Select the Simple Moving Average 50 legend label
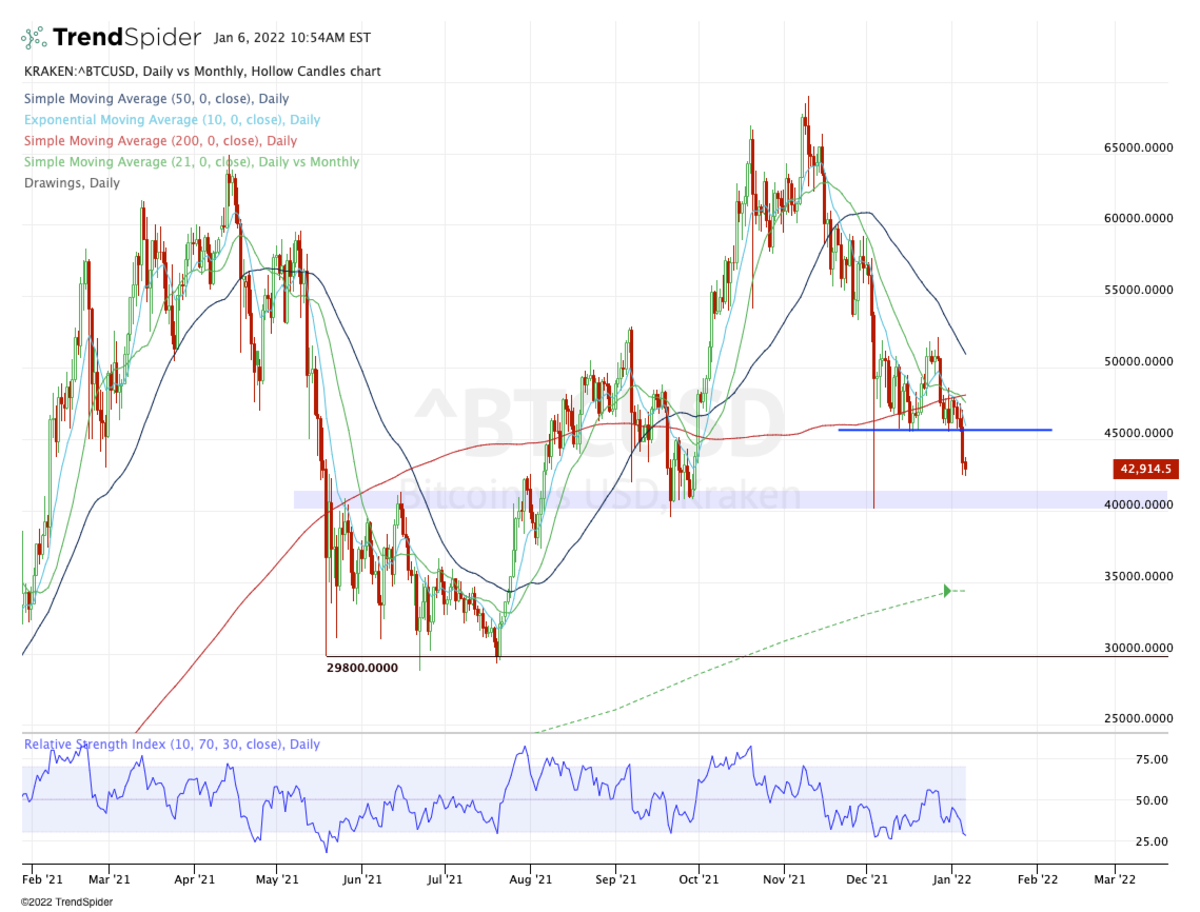This screenshot has width=1200, height=912. (x=157, y=99)
